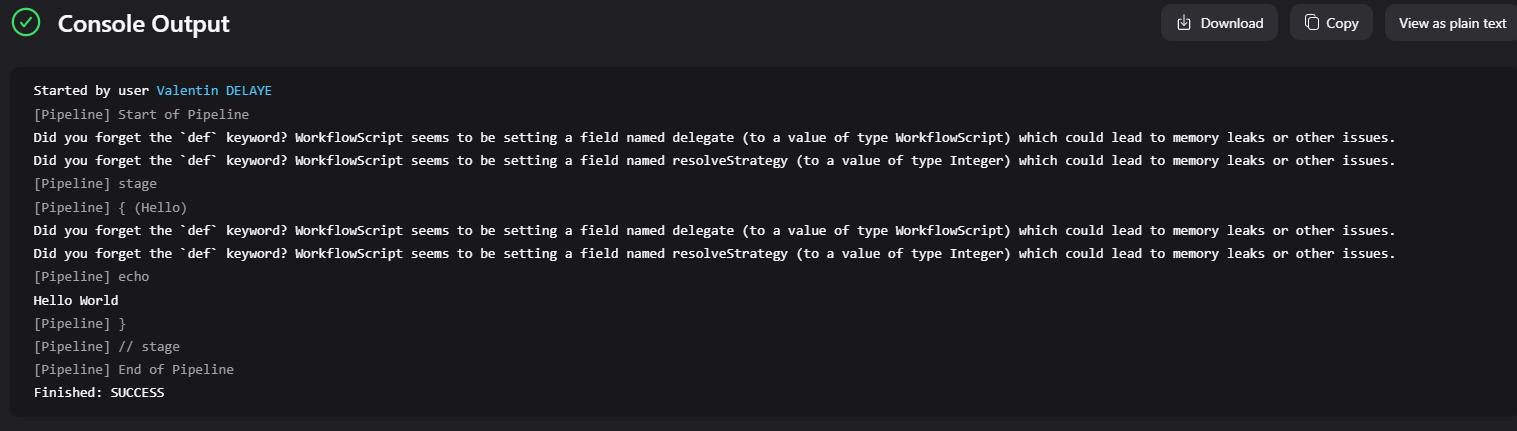Click the Console Output heading
Viewport: 1517px width, 431px height.
tap(144, 24)
